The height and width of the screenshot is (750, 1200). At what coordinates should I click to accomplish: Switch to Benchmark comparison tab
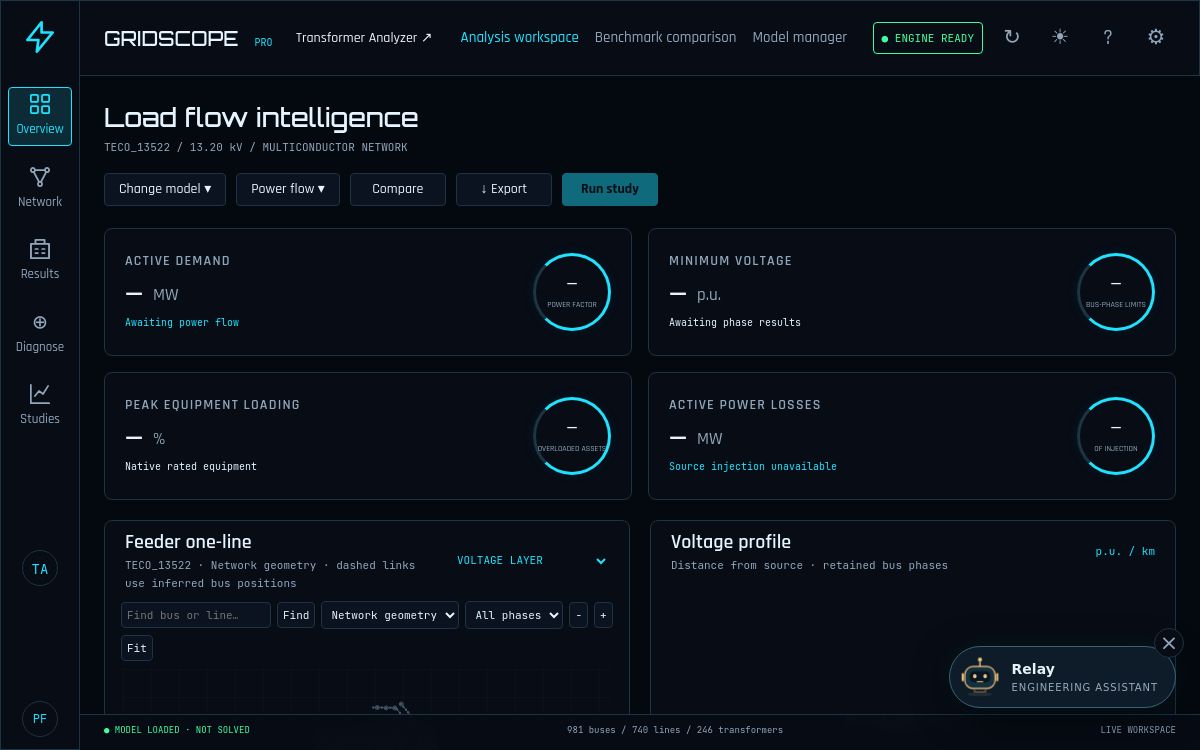(x=665, y=38)
